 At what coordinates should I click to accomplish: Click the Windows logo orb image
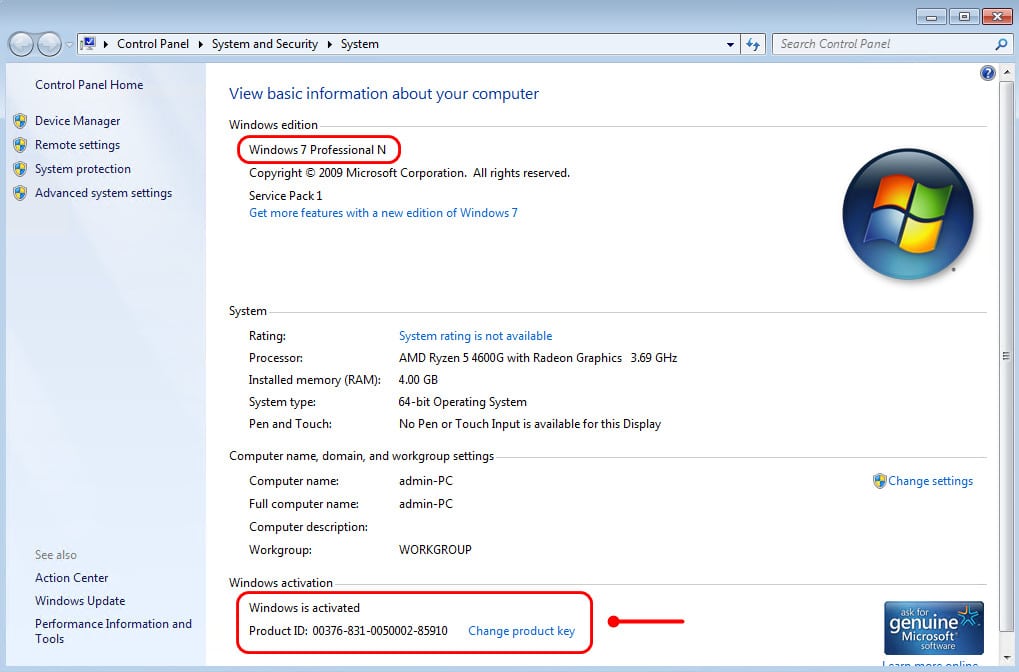tap(907, 214)
